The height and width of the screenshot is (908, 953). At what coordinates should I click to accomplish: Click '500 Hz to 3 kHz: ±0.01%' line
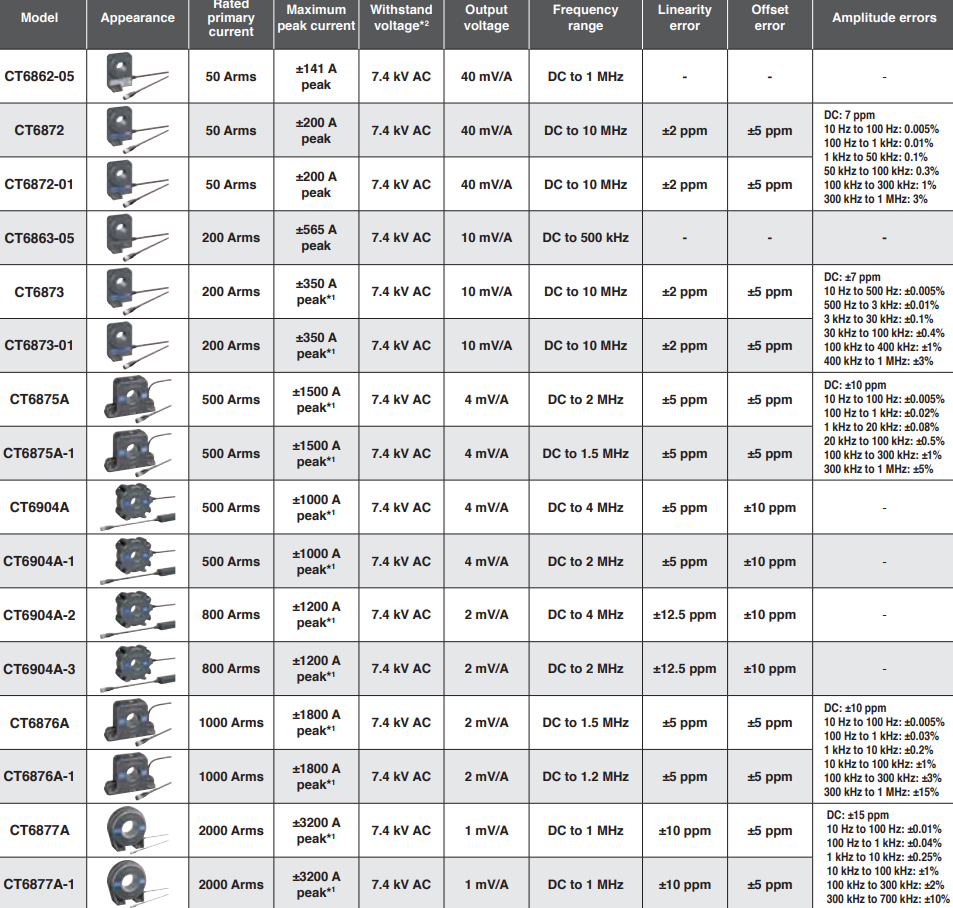click(881, 305)
